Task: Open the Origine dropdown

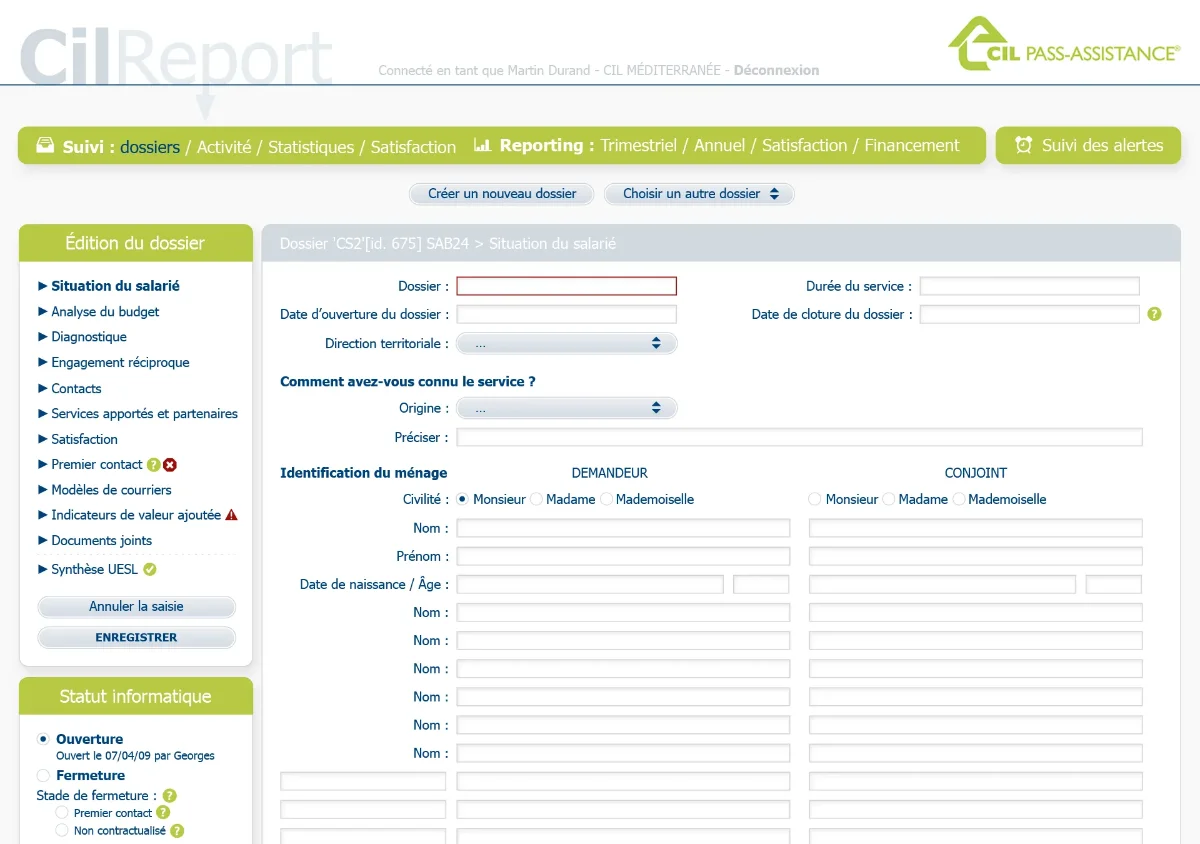Action: (566, 408)
